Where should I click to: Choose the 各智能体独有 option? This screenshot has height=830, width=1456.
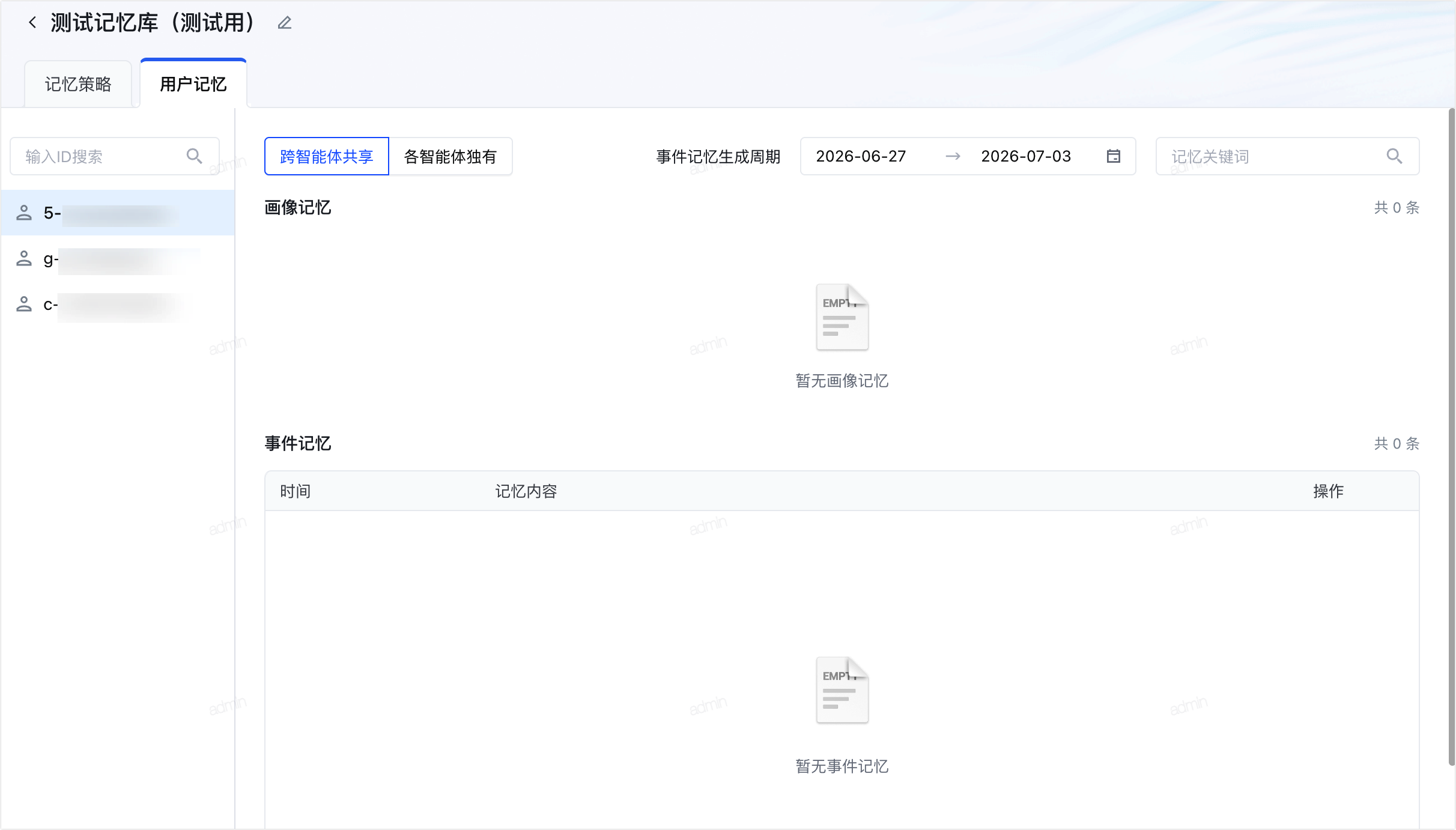click(450, 156)
